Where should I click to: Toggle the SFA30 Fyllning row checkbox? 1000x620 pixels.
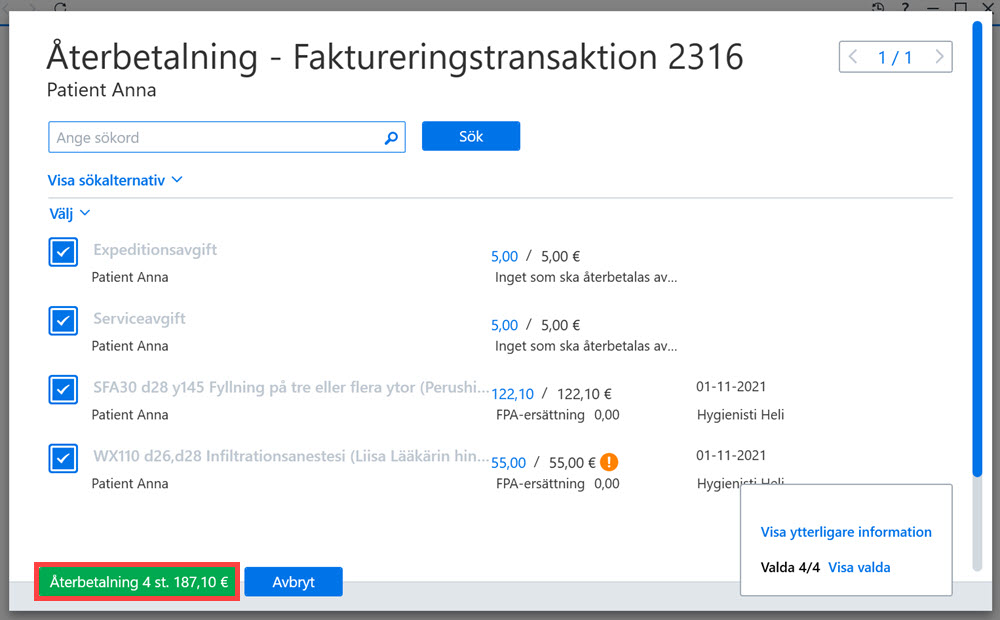63,390
